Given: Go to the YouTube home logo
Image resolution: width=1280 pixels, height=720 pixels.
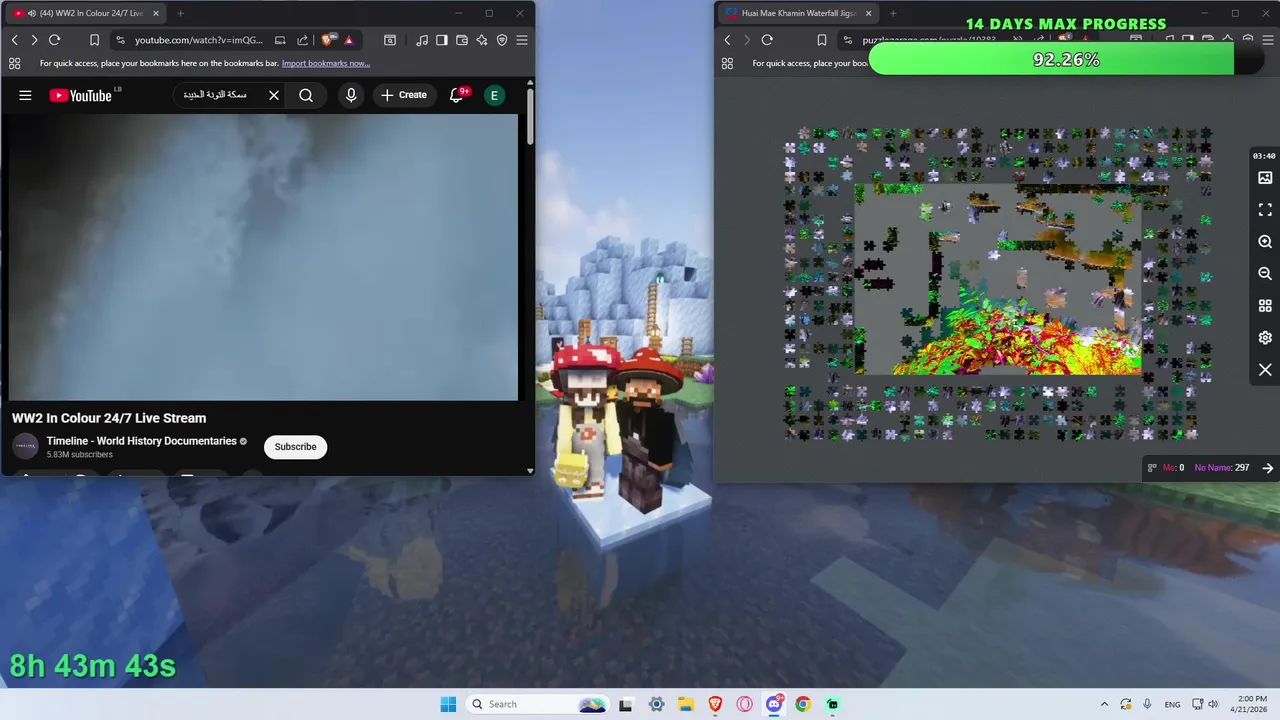Looking at the screenshot, I should coord(80,95).
